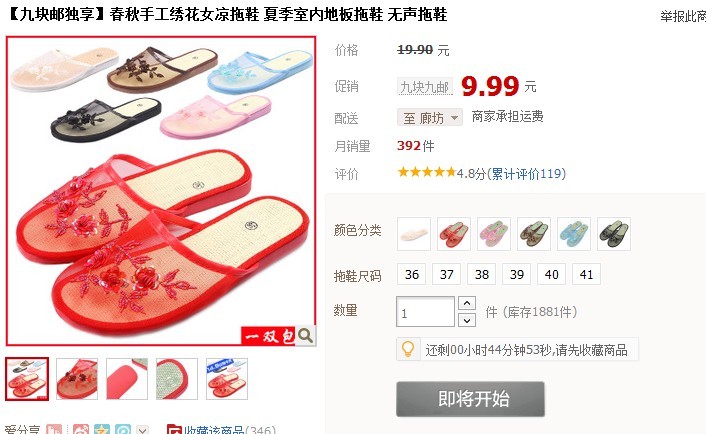Select the light blue slipper color option

point(574,234)
